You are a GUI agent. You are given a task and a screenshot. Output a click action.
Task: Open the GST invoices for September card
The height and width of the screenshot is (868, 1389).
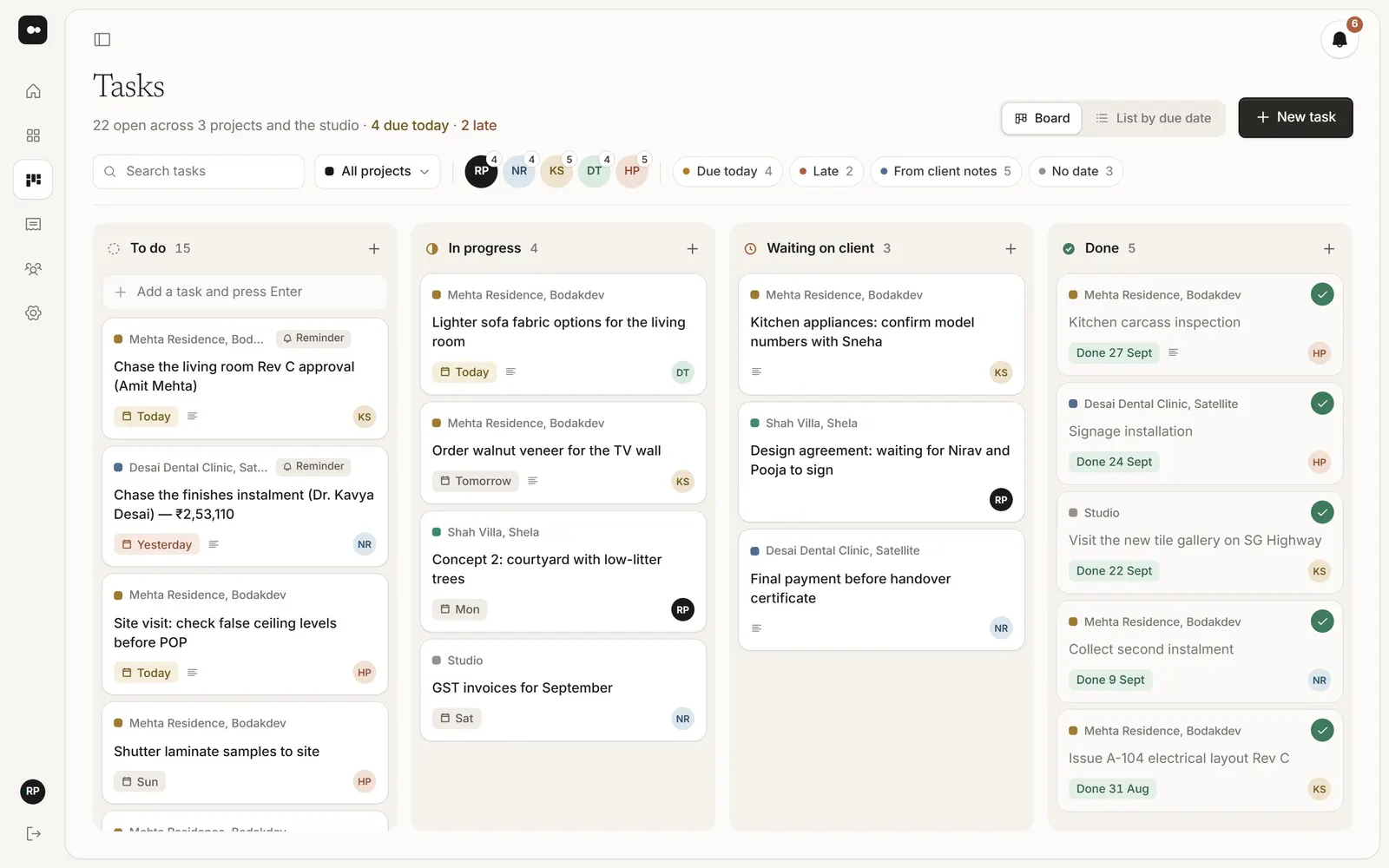click(x=563, y=690)
